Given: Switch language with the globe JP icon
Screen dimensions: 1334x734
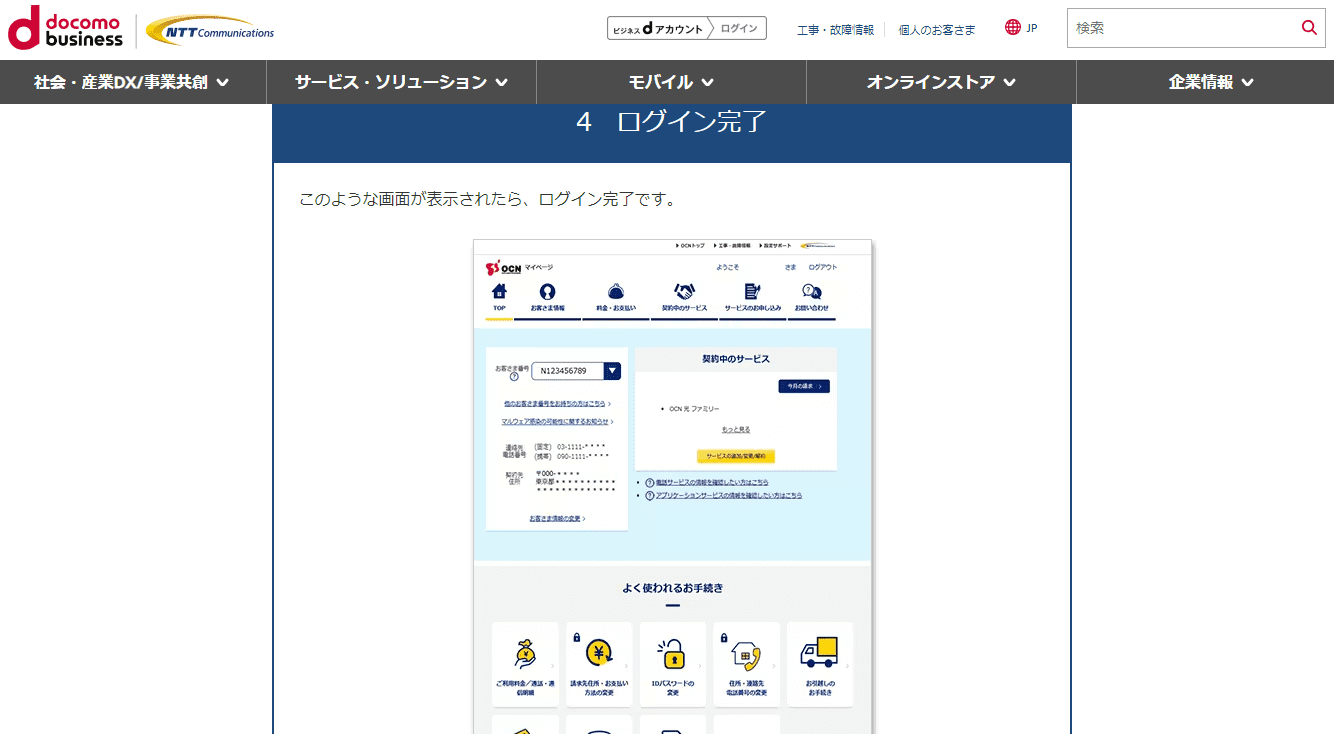Looking at the screenshot, I should [1021, 28].
